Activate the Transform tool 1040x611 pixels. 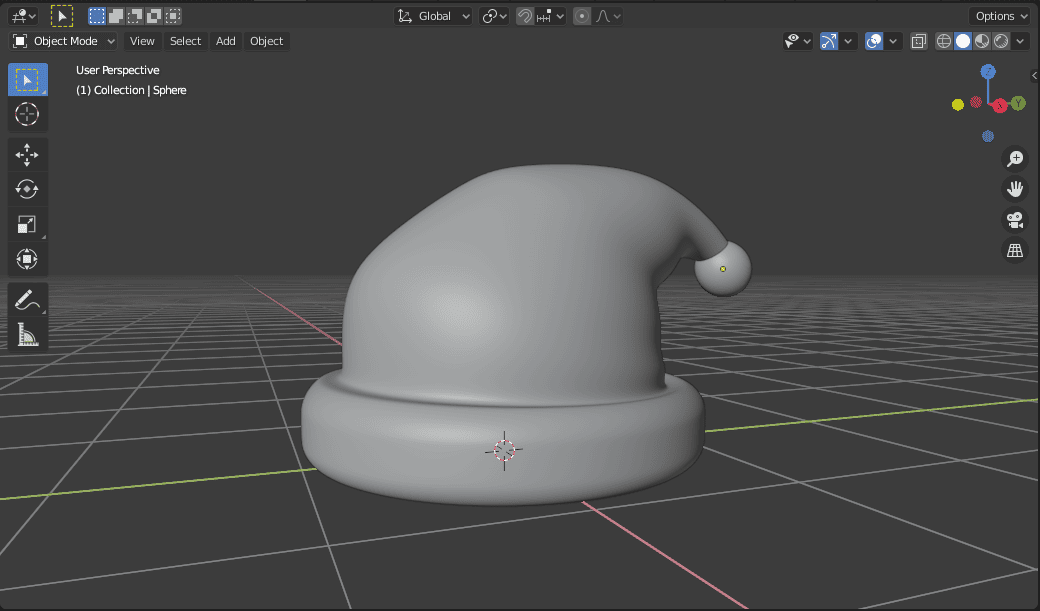click(27, 259)
